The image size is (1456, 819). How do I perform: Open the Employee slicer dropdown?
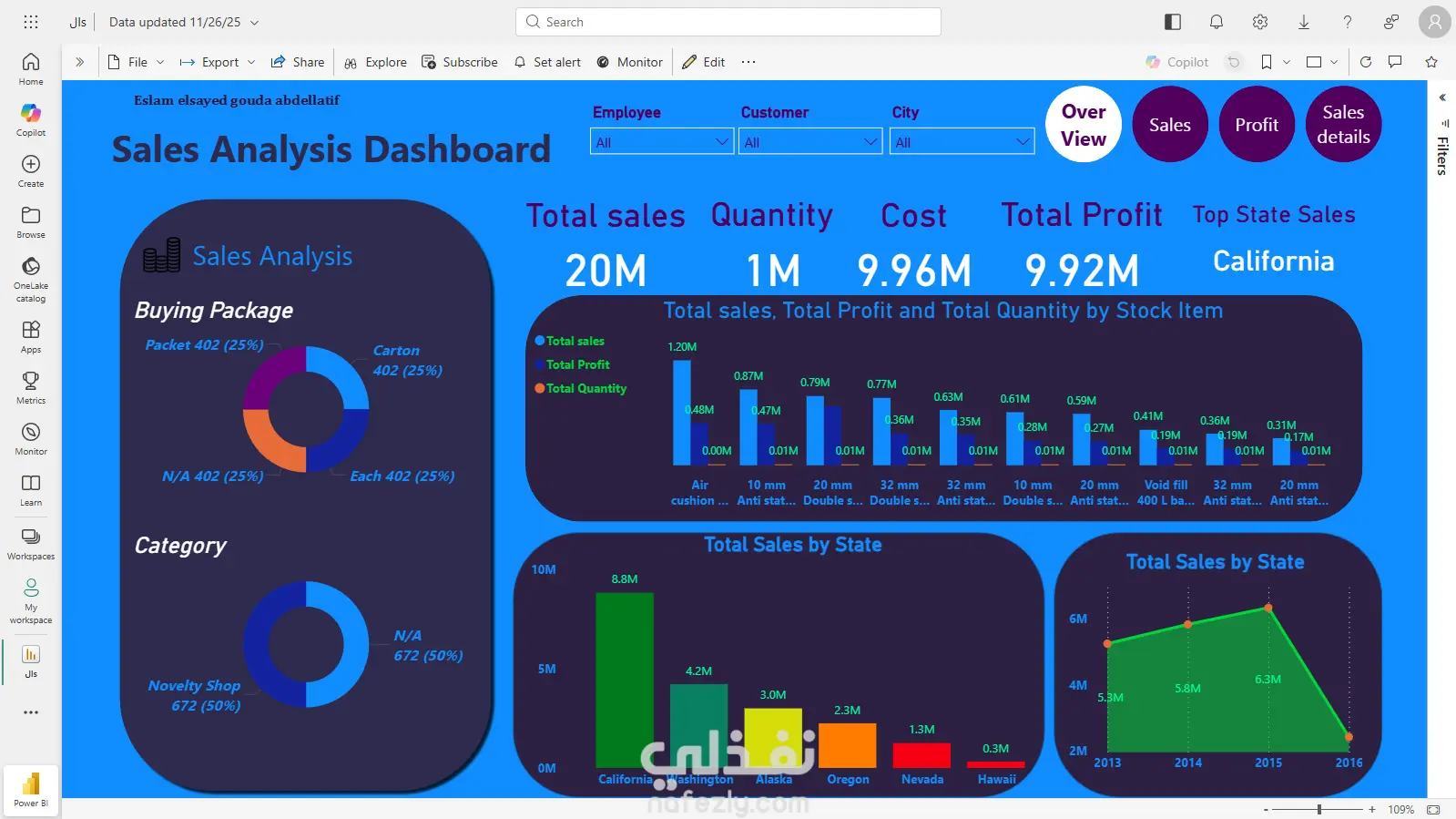[x=662, y=142]
